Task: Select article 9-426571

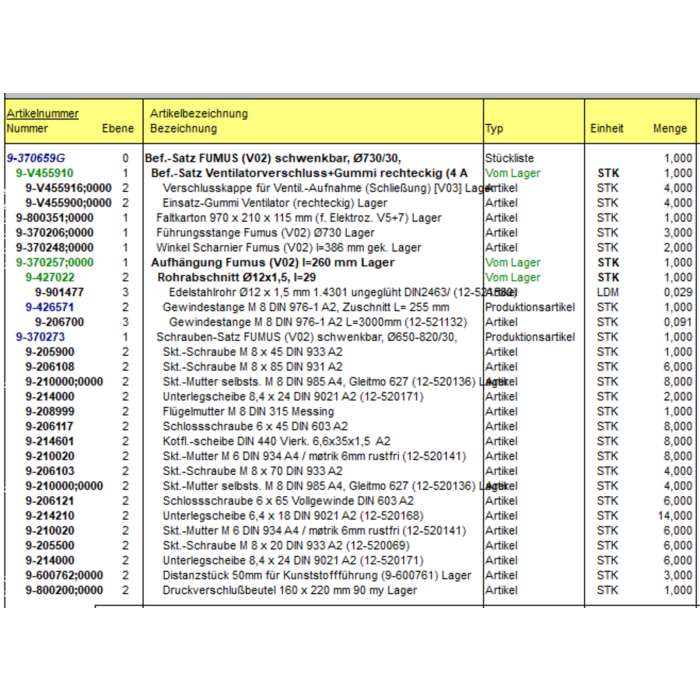Action: coord(50,307)
